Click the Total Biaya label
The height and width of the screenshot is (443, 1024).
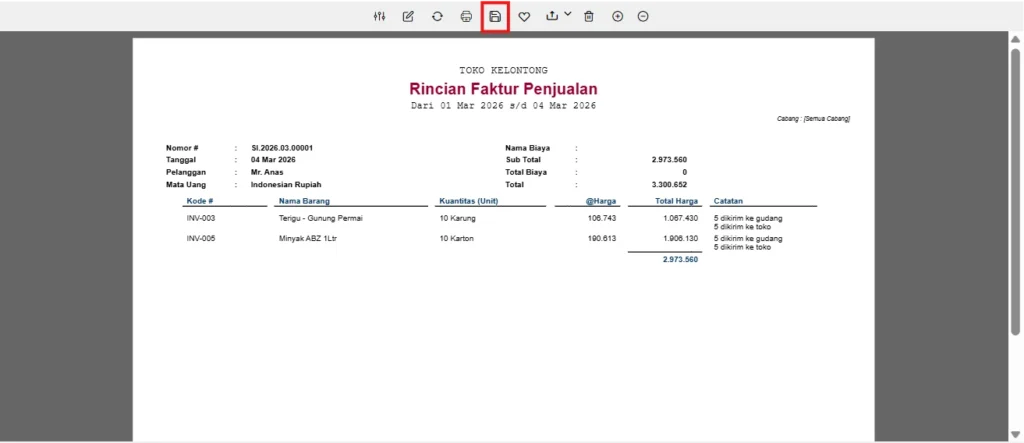[526, 172]
